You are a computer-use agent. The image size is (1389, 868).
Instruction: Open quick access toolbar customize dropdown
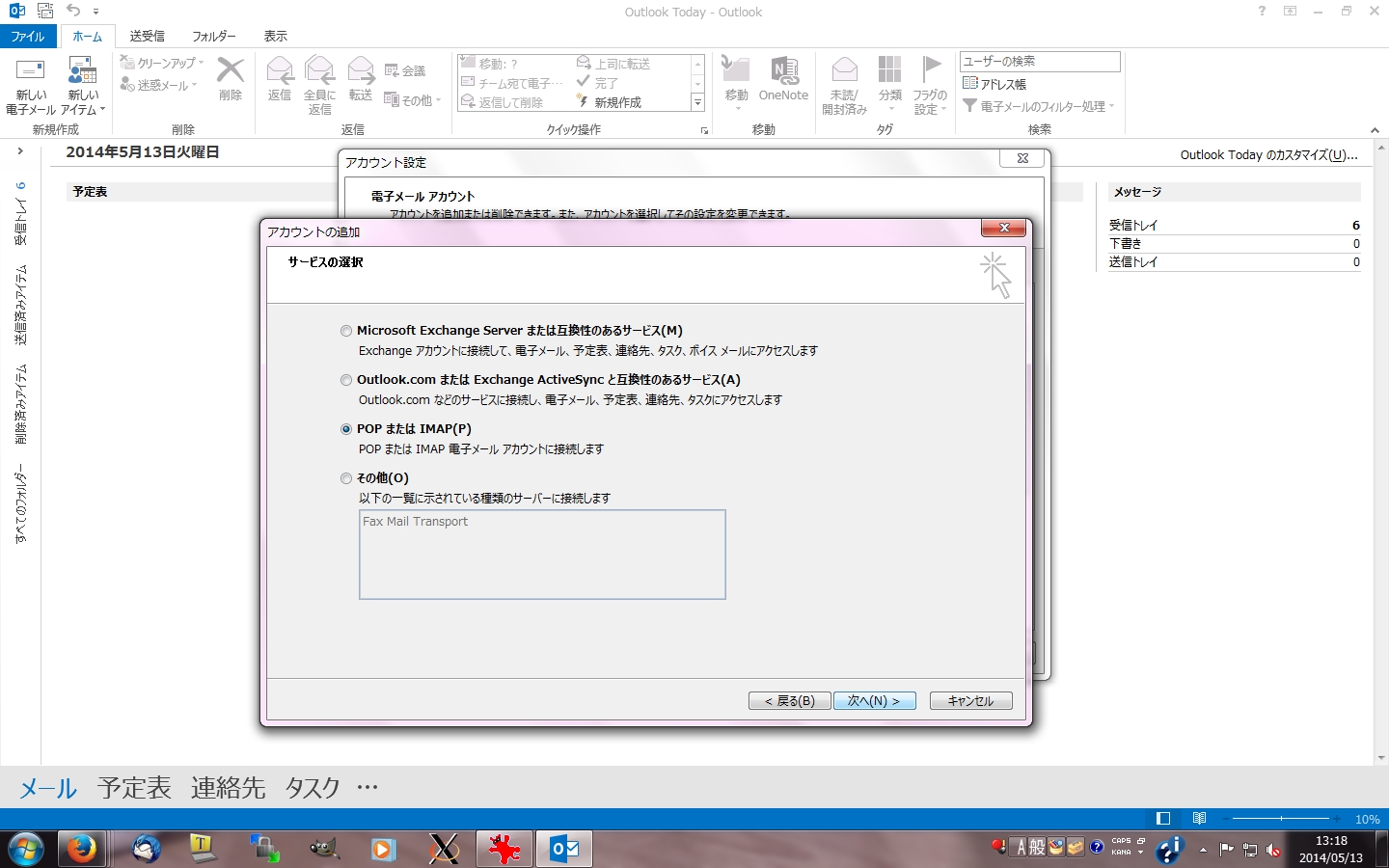click(95, 12)
